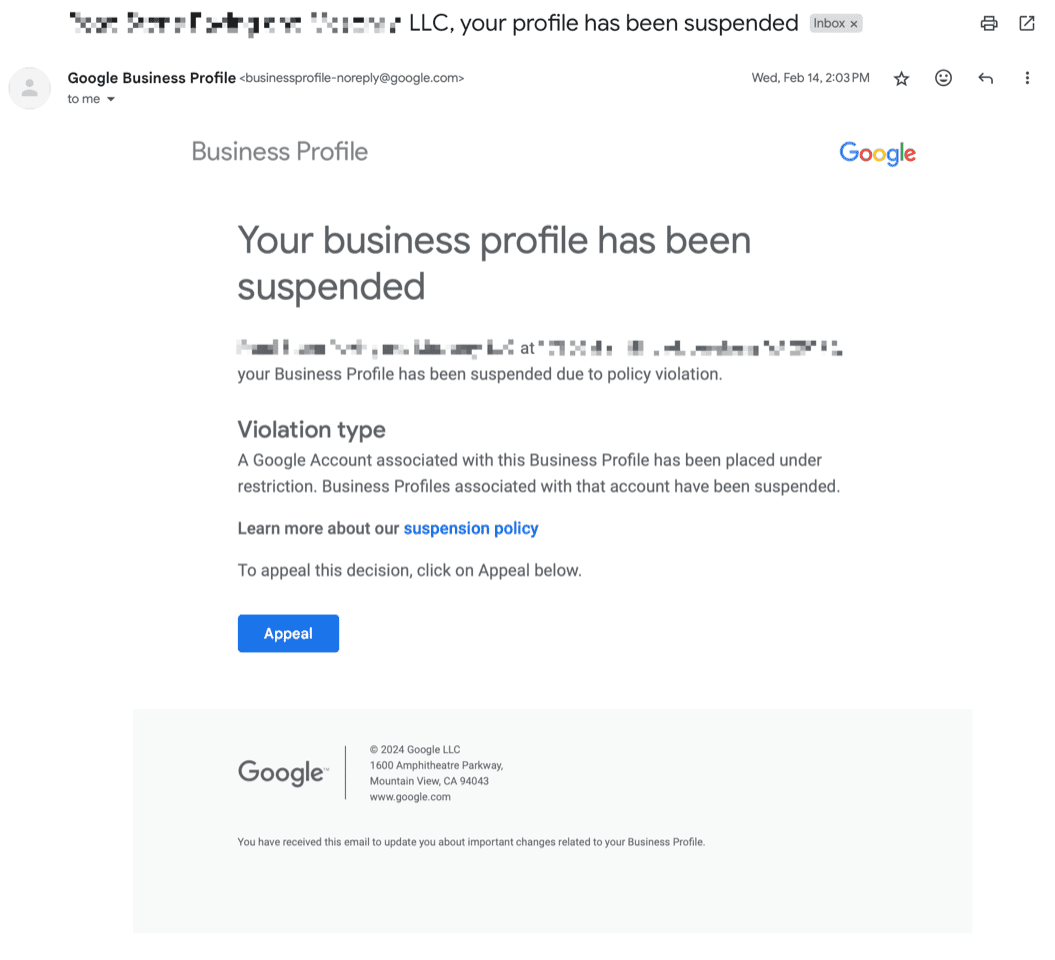Image resolution: width=1055 pixels, height=960 pixels.
Task: Remove the Inbox label with its X
Action: (x=854, y=23)
